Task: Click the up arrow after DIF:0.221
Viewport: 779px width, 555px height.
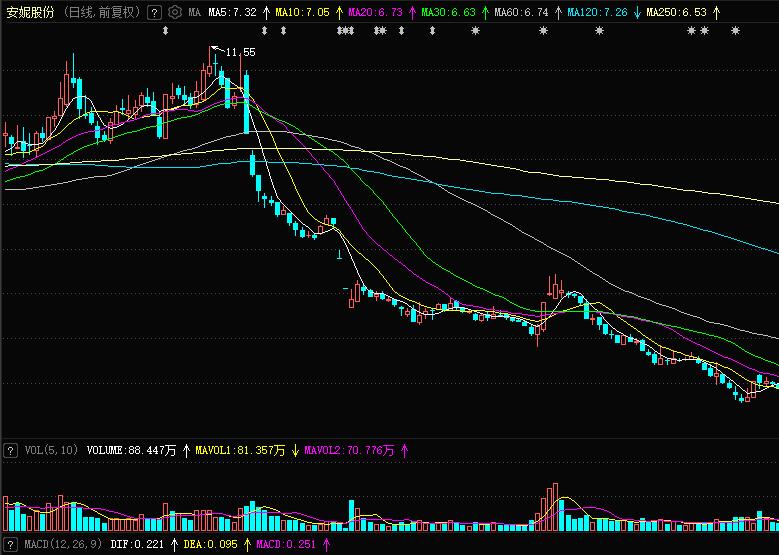Action: pos(174,545)
